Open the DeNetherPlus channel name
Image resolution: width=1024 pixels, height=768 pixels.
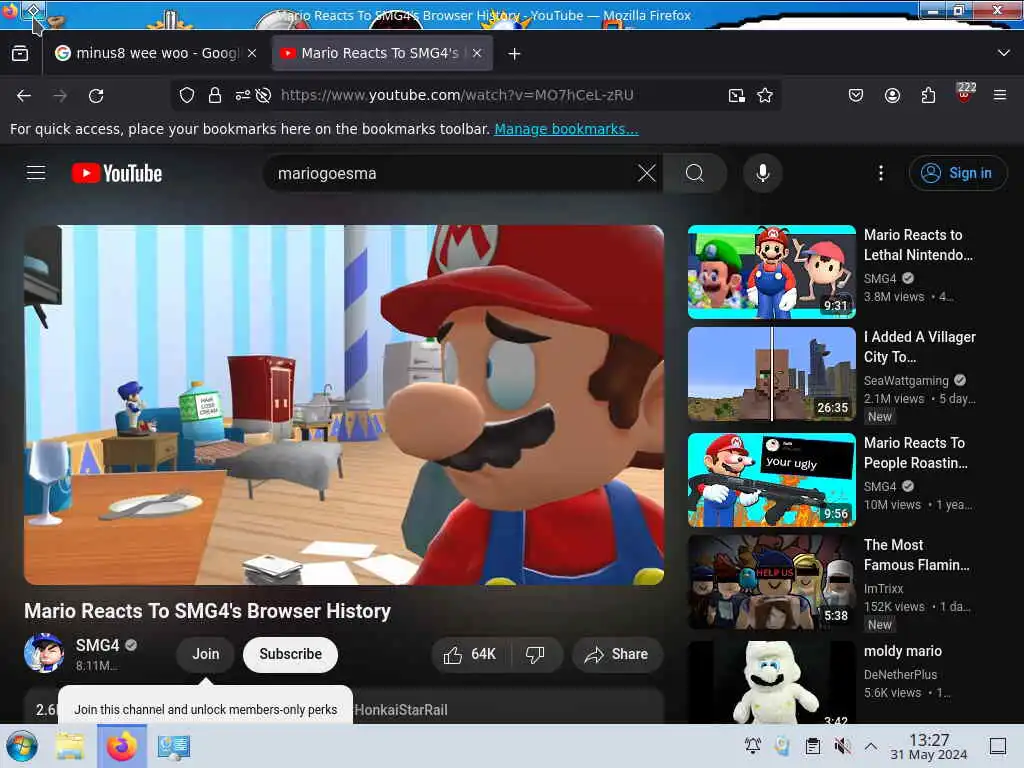pyautogui.click(x=900, y=675)
